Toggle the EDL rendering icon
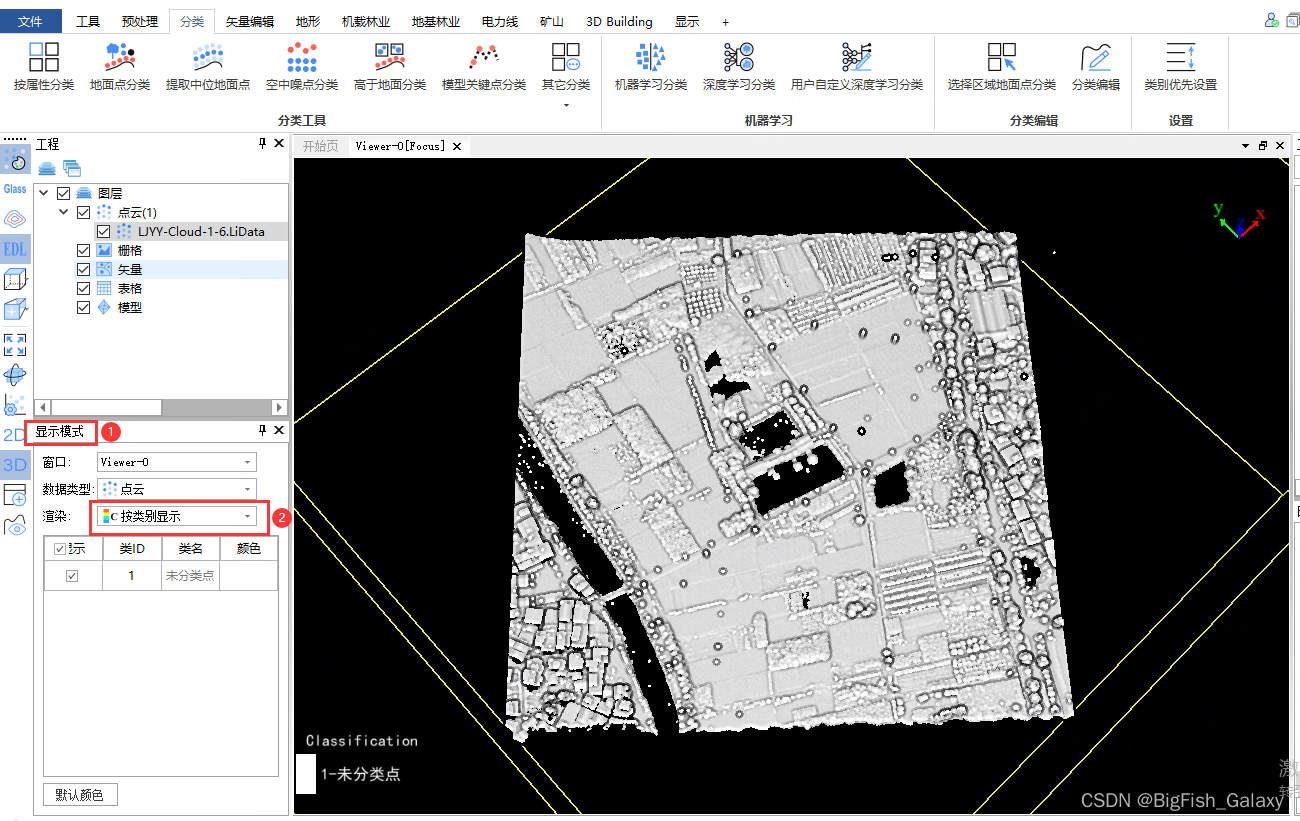The height and width of the screenshot is (821, 1300). point(15,249)
